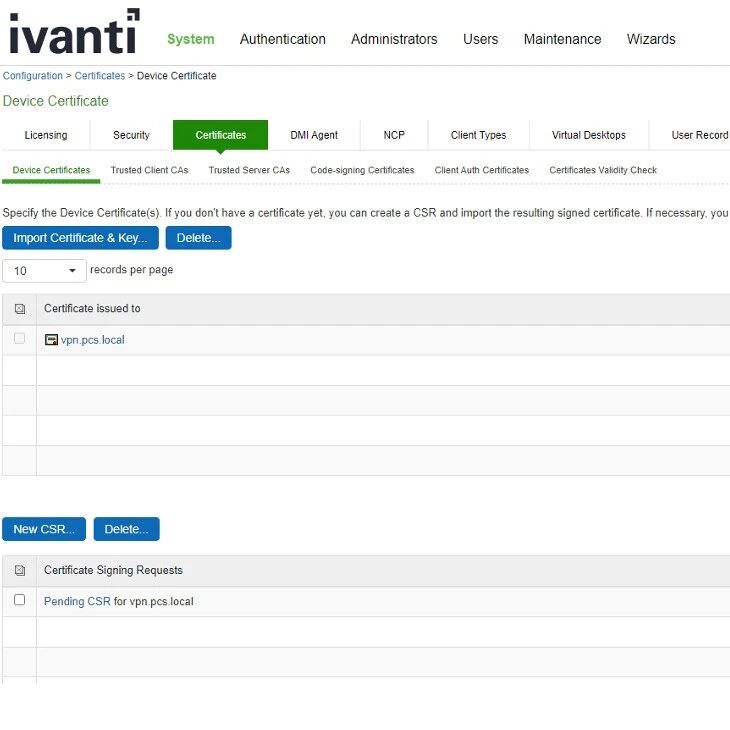Select the Certificates tab

[220, 135]
